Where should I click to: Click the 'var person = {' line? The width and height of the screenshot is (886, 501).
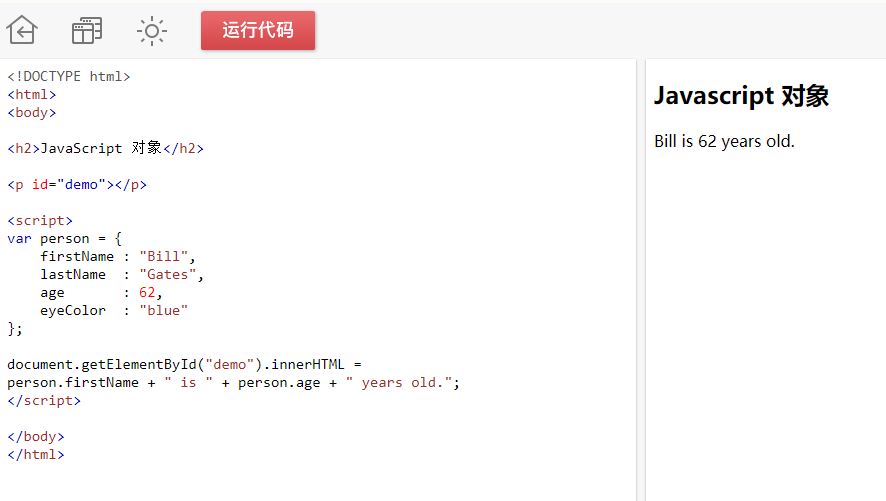point(64,238)
